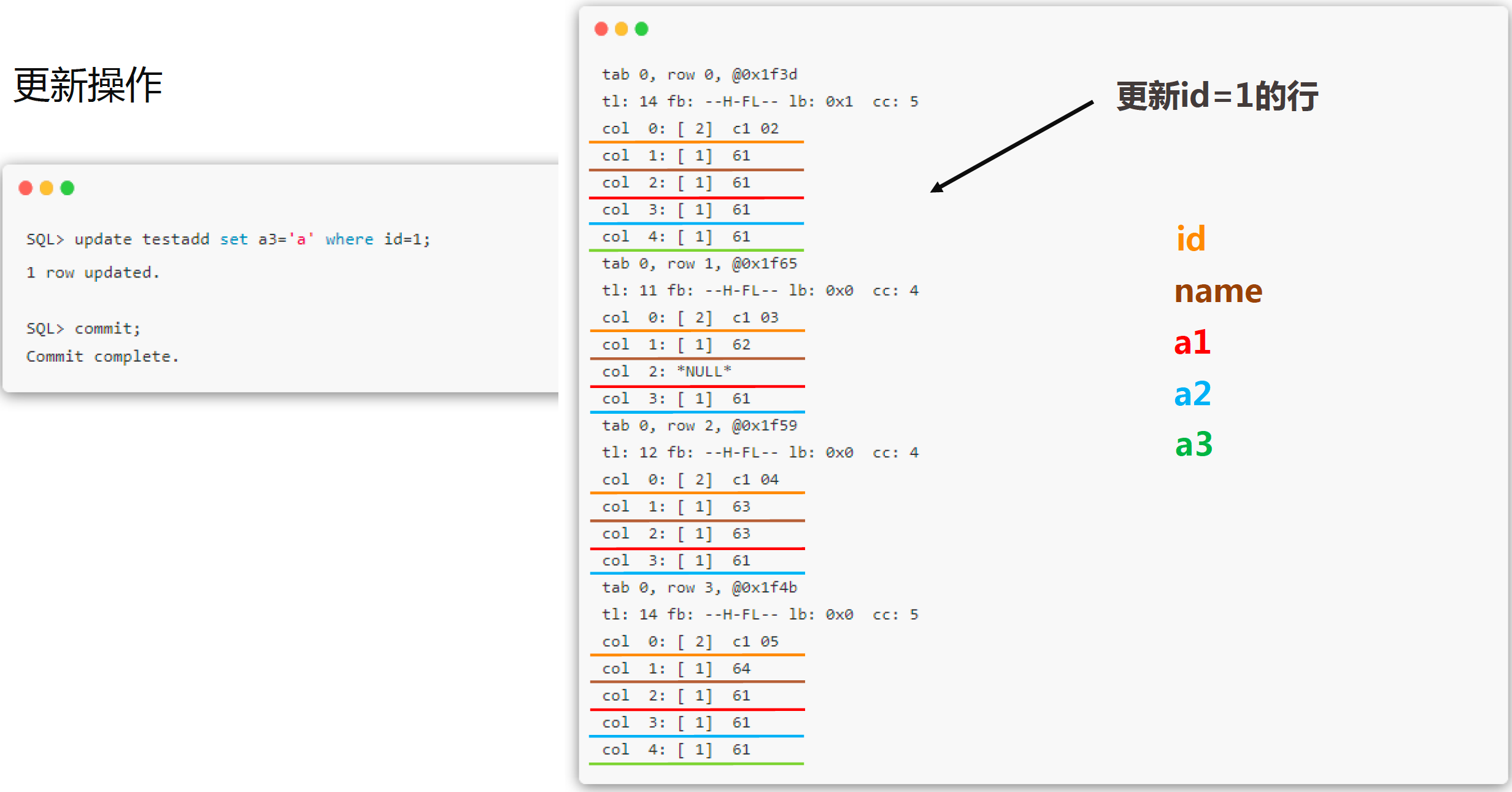Image resolution: width=1512 pixels, height=792 pixels.
Task: Click the 'commit;' command line
Action: (x=83, y=328)
